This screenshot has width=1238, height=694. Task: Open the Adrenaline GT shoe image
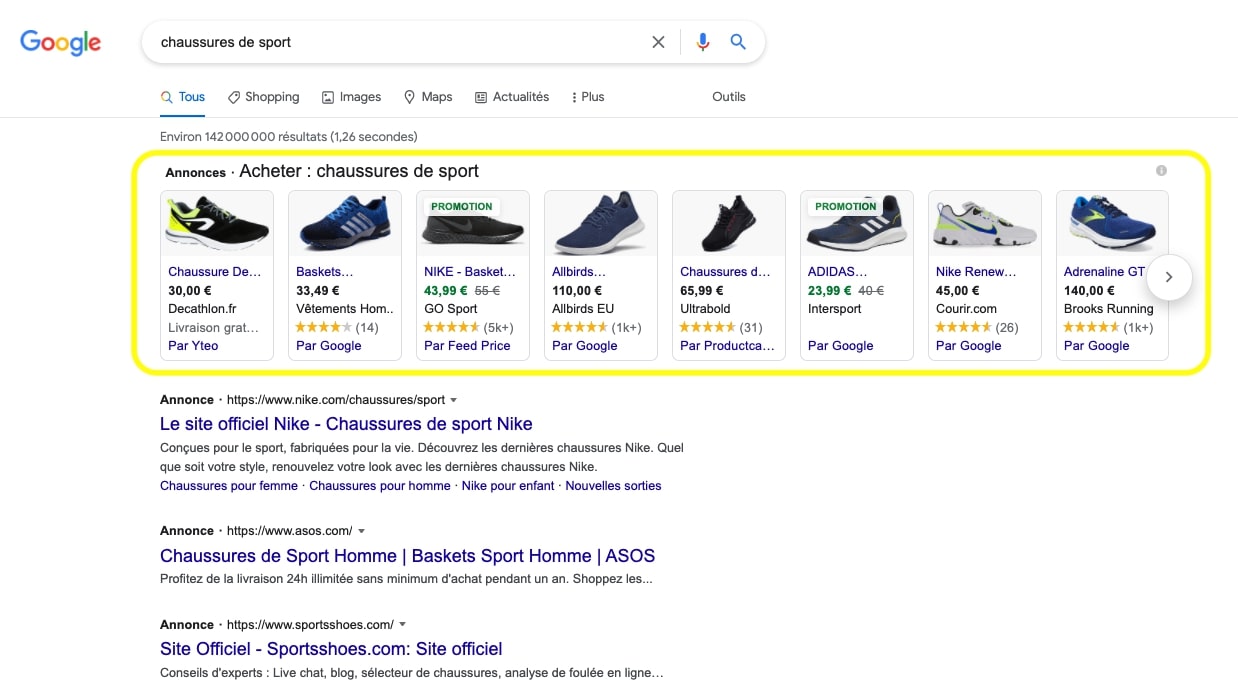(1113, 223)
